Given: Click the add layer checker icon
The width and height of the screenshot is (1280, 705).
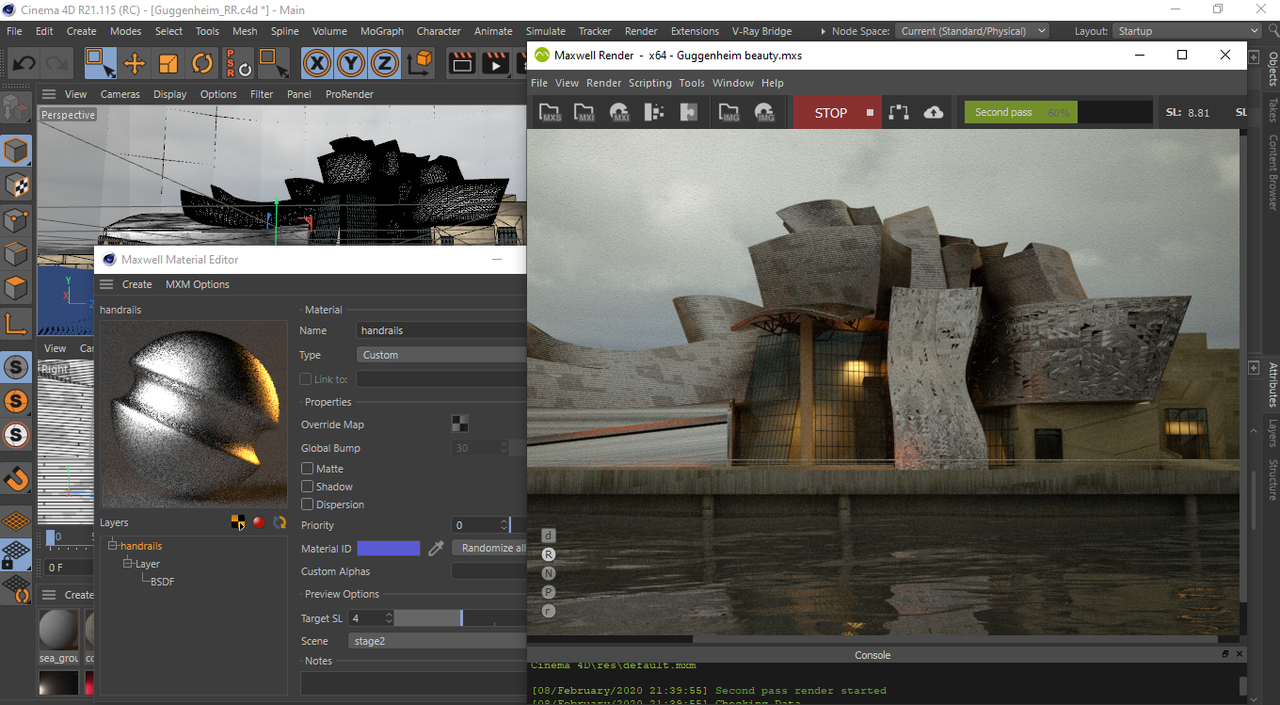Looking at the screenshot, I should point(238,522).
